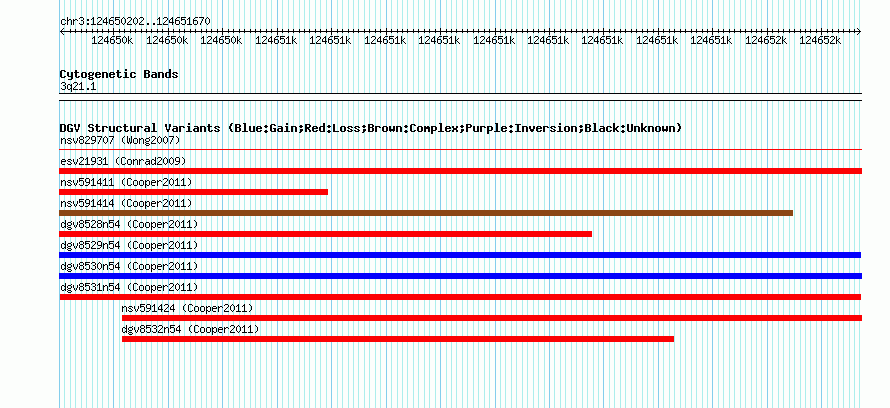Click the DGV Structural Variants track title
Image resolution: width=890 pixels, height=408 pixels.
(x=371, y=128)
